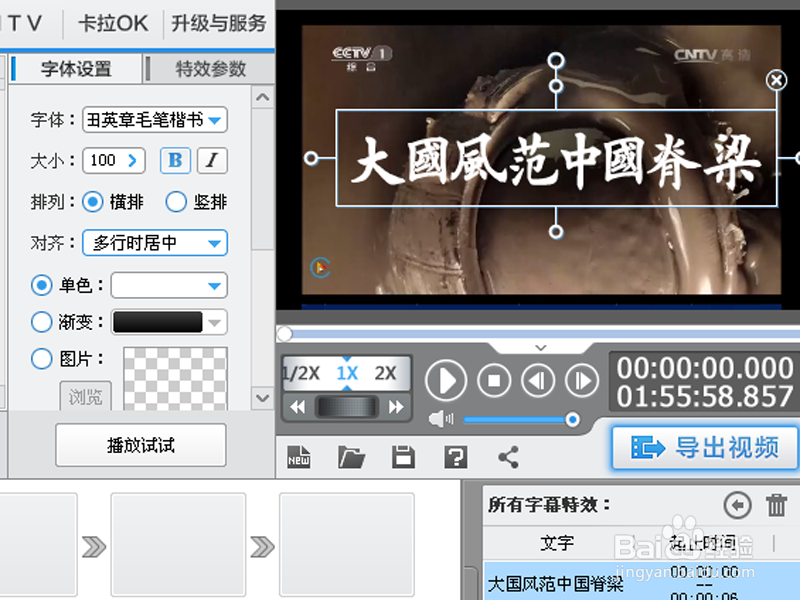
Task: Click the top rotation handle of subtitle box
Action: coord(556,61)
